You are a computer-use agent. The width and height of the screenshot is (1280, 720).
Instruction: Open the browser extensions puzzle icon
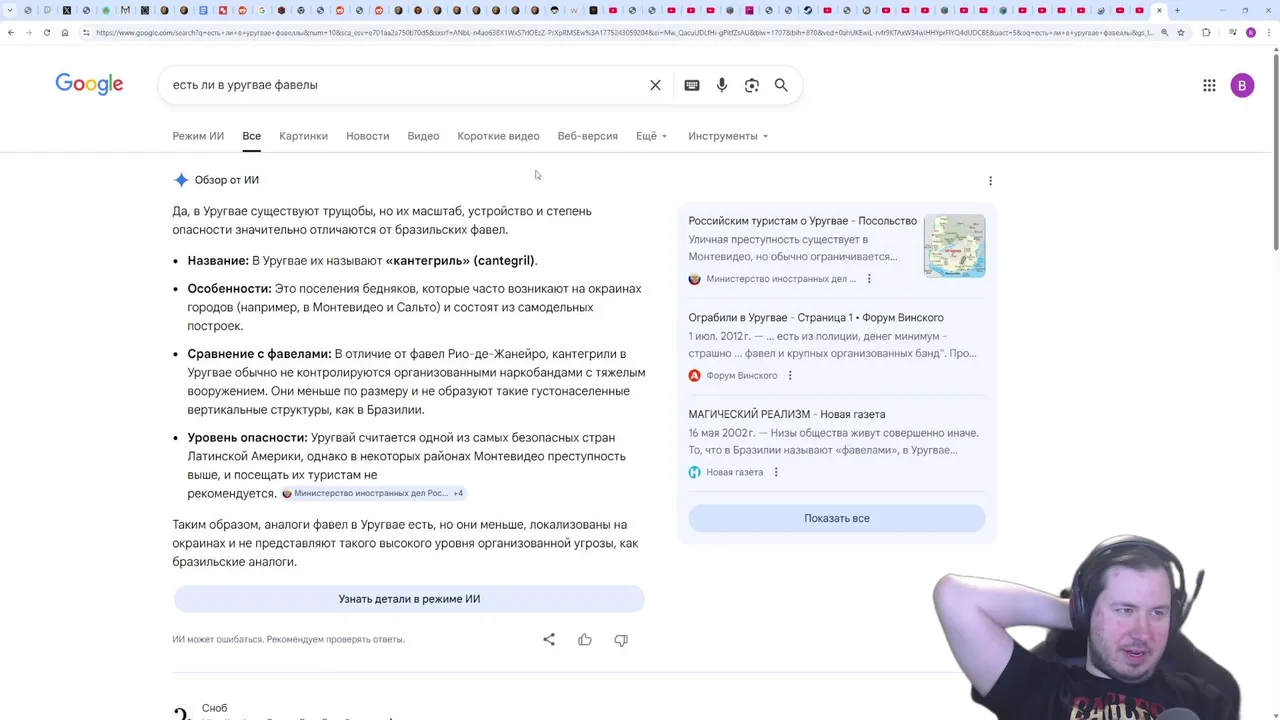1206,32
